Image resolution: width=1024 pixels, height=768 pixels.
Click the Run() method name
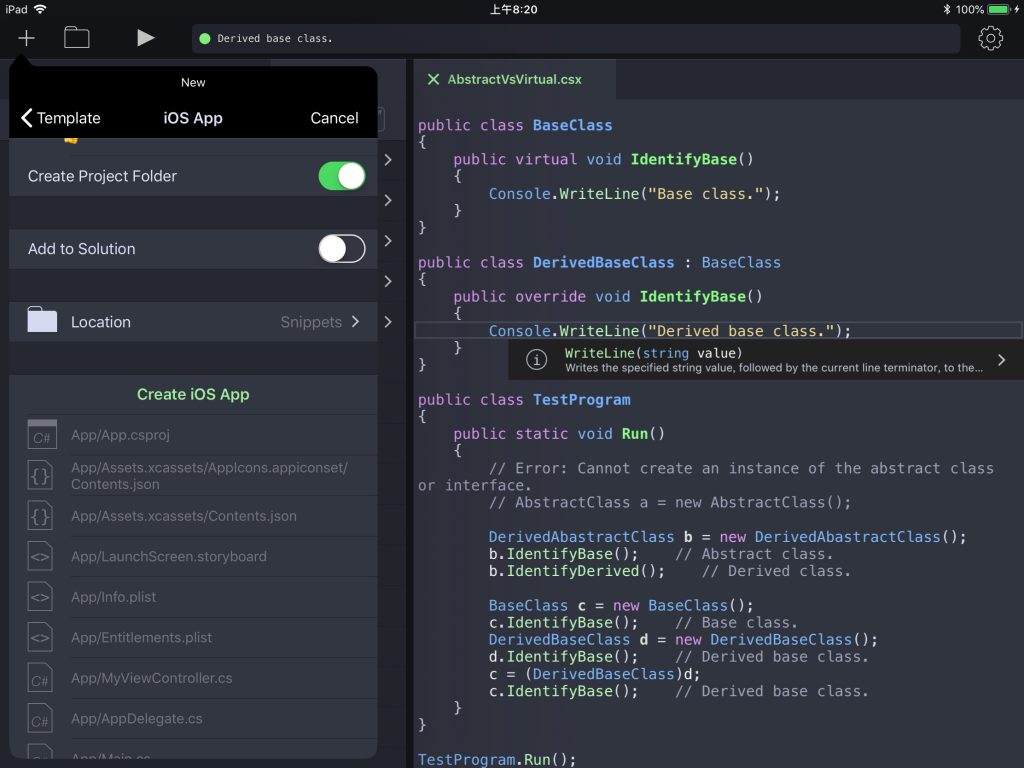(x=643, y=434)
